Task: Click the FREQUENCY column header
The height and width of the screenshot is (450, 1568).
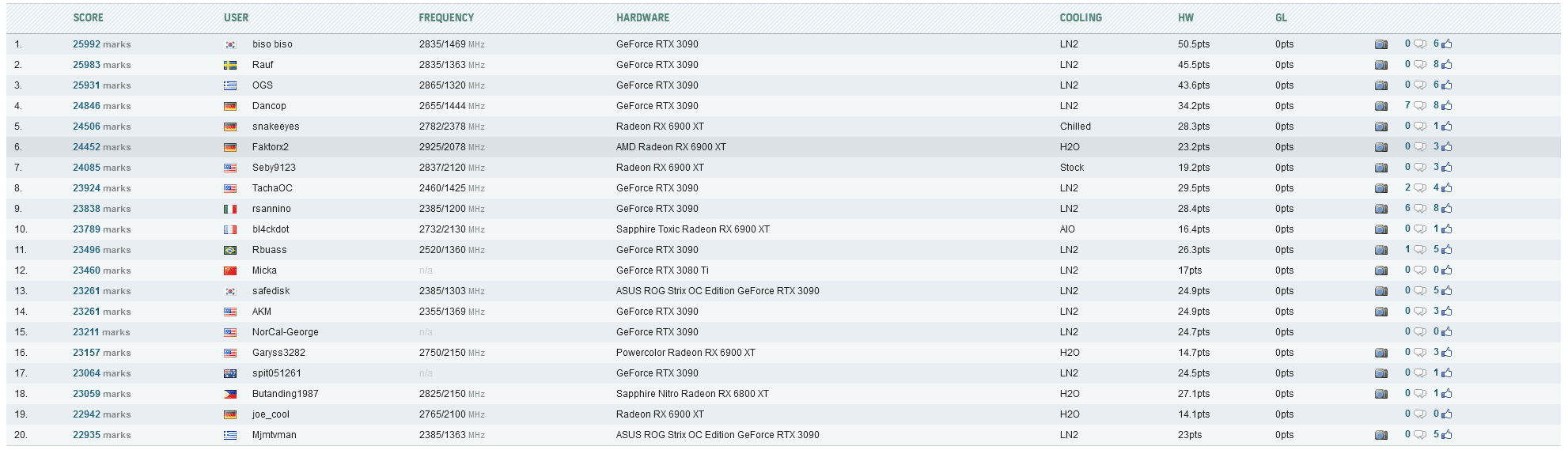Action: pyautogui.click(x=446, y=17)
